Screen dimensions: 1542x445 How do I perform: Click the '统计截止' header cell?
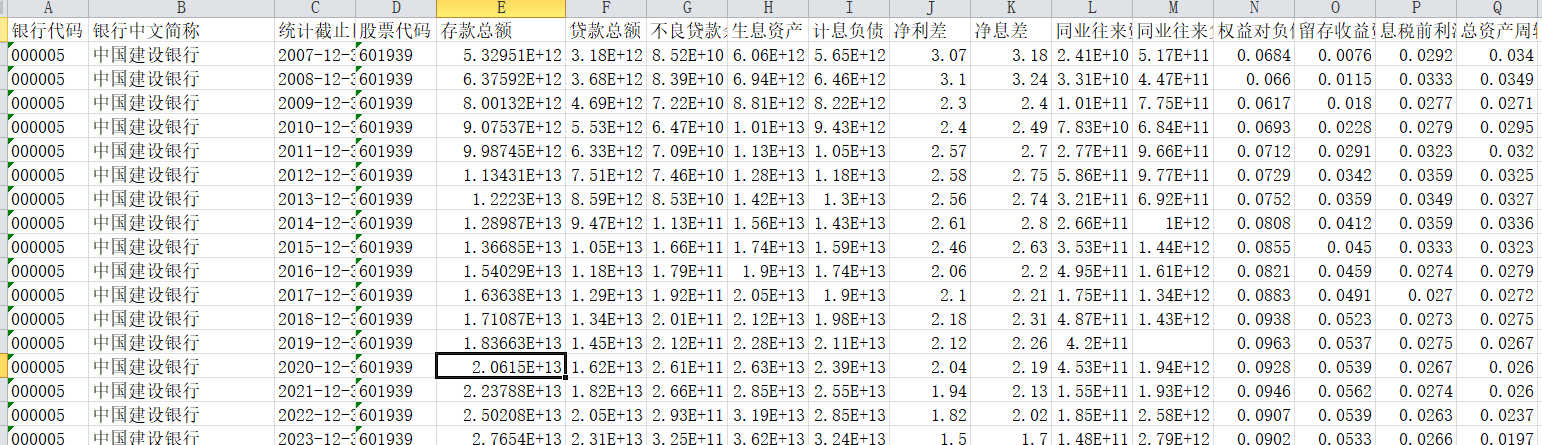315,29
